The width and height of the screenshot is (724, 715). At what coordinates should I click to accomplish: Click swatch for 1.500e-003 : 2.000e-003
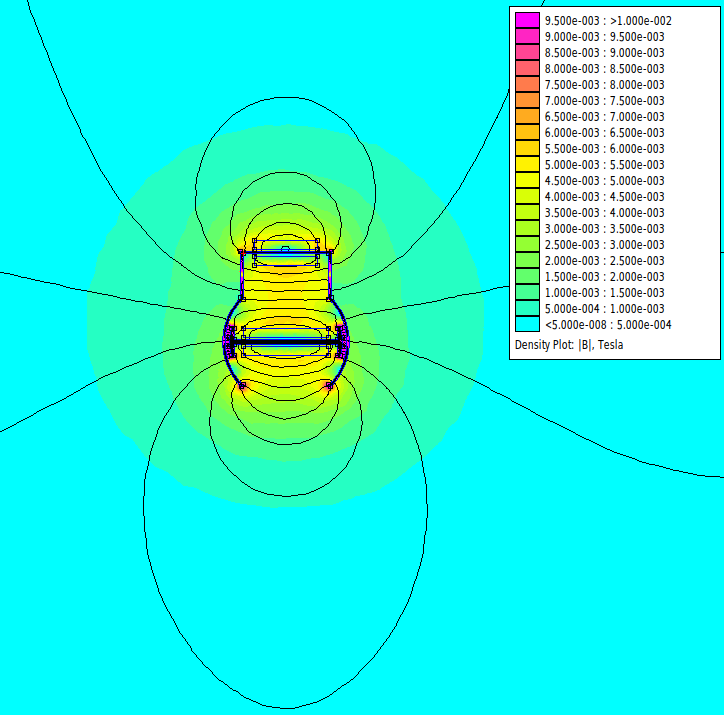pyautogui.click(x=527, y=276)
